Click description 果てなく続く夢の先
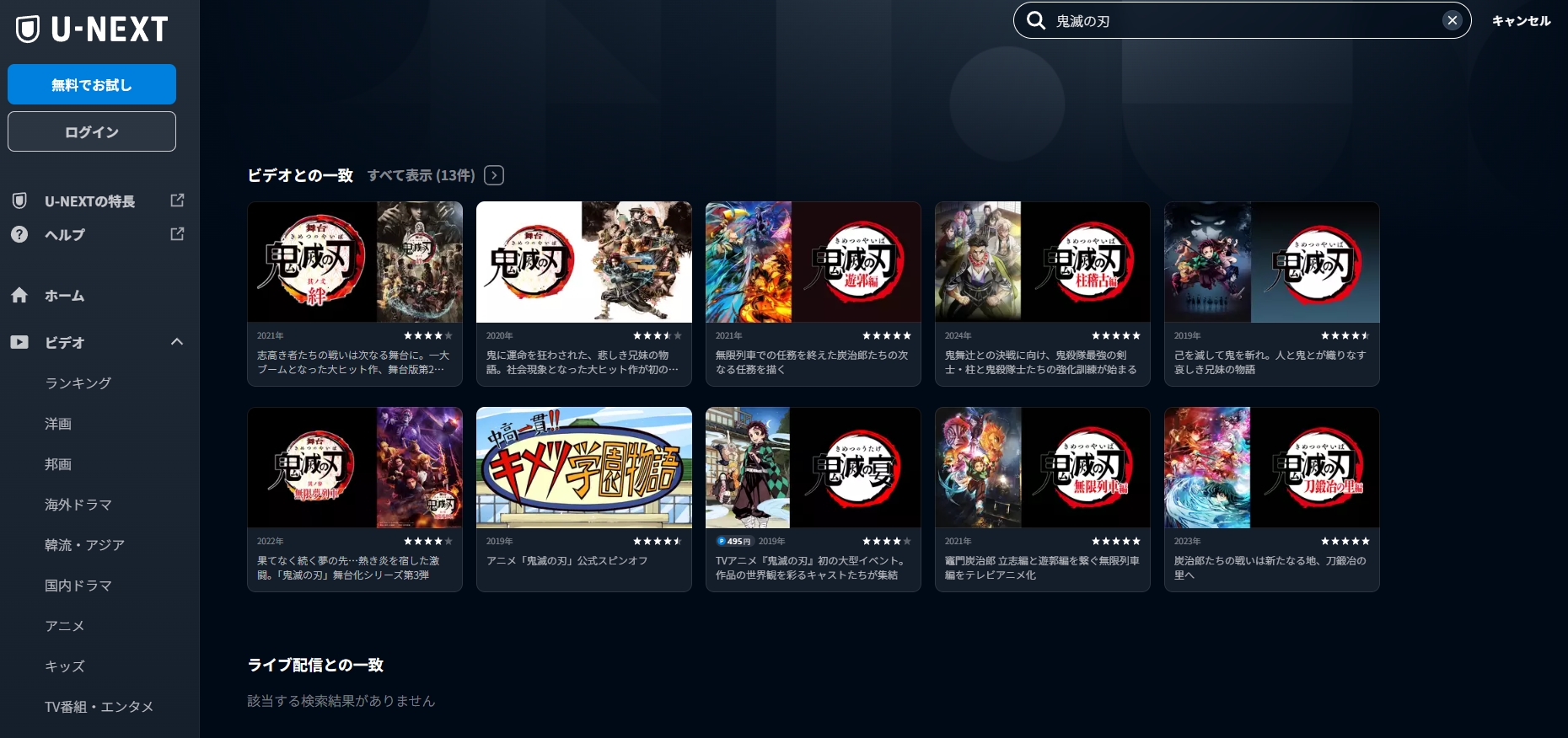1568x738 pixels. pyautogui.click(x=348, y=568)
